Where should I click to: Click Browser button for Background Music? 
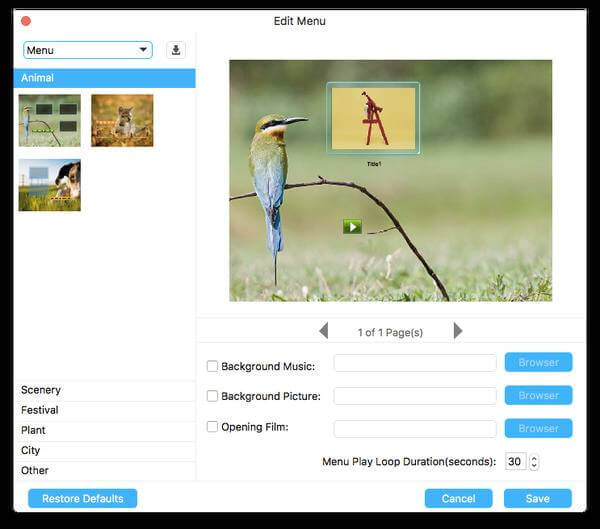point(538,362)
